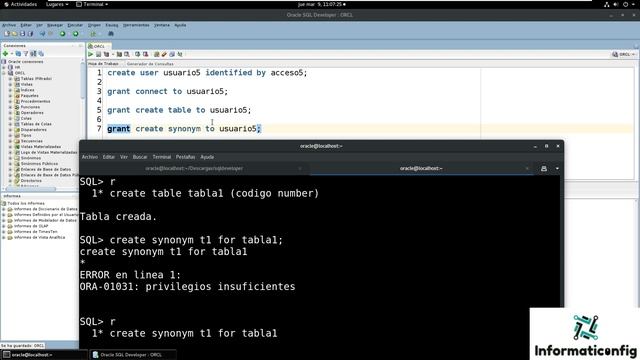Open Herramientas menu in SQL Developer
This screenshot has width=640, height=360.
pos(136,25)
